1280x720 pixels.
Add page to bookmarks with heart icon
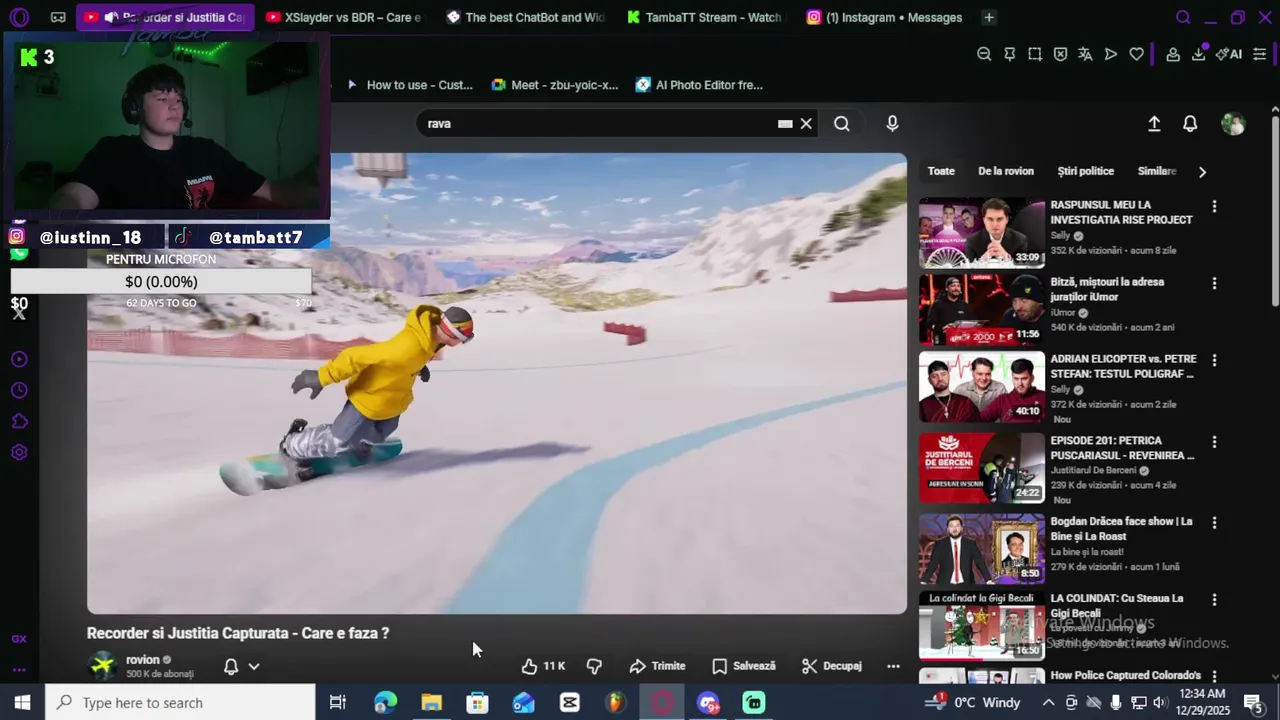tap(1136, 54)
